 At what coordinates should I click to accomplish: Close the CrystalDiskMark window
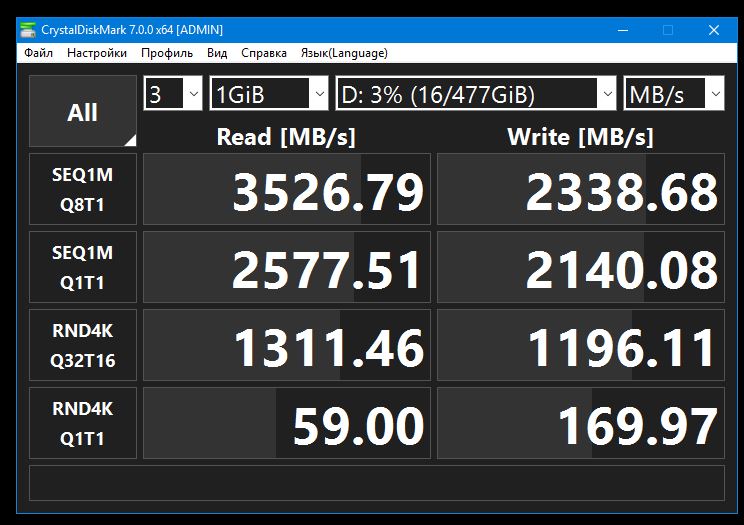point(714,30)
